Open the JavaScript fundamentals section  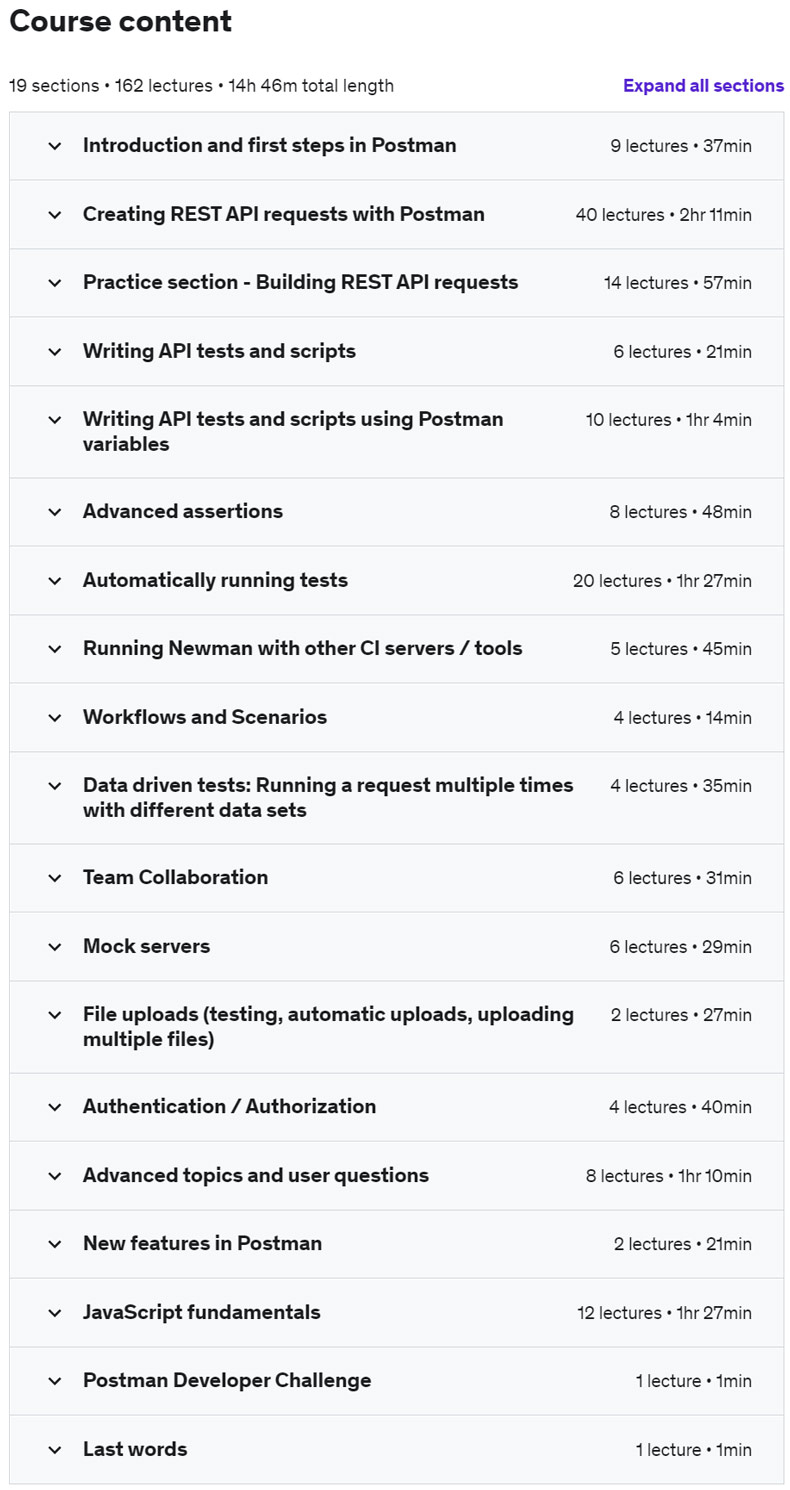point(202,1312)
